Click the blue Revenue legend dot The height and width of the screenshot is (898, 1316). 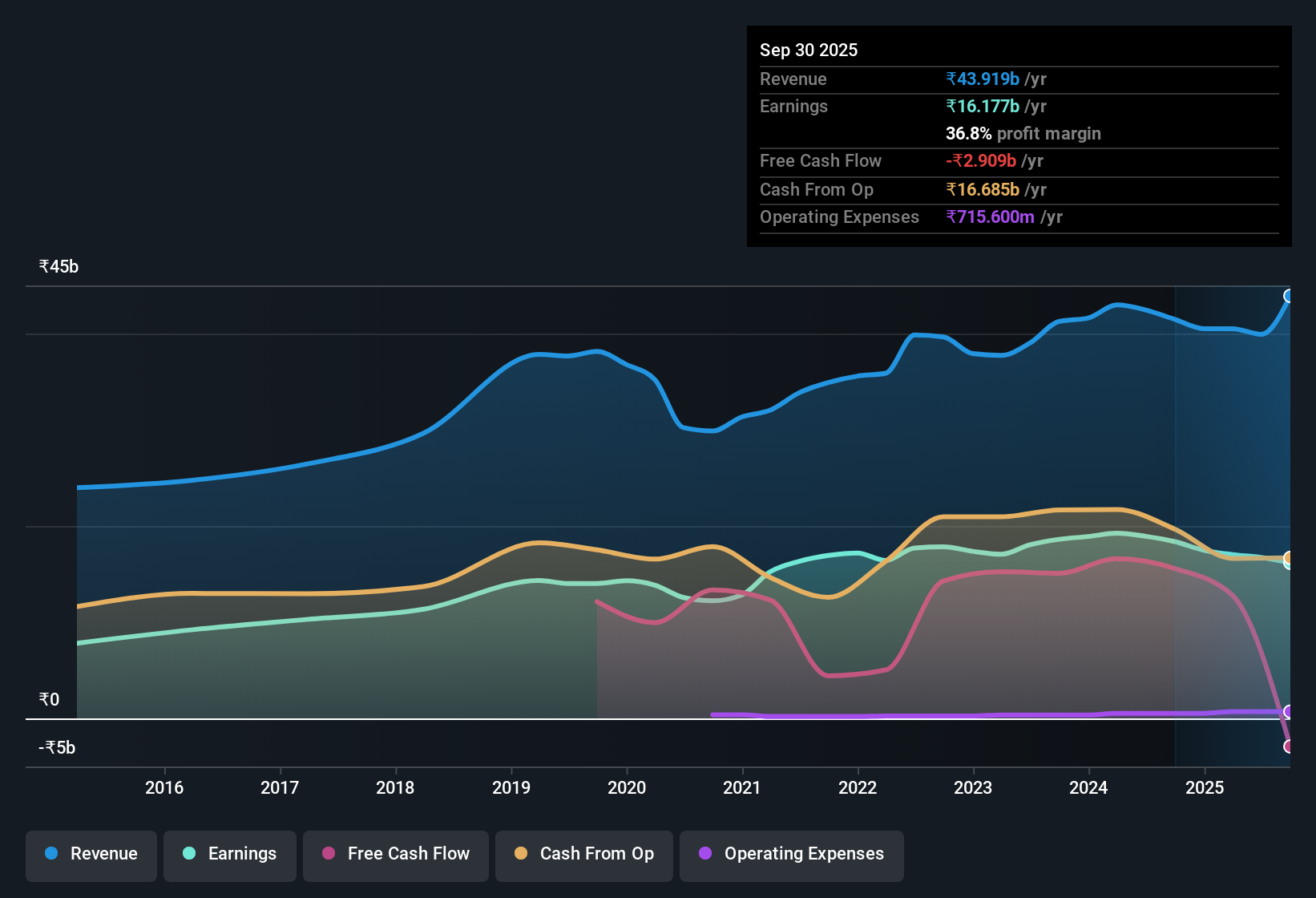coord(50,854)
